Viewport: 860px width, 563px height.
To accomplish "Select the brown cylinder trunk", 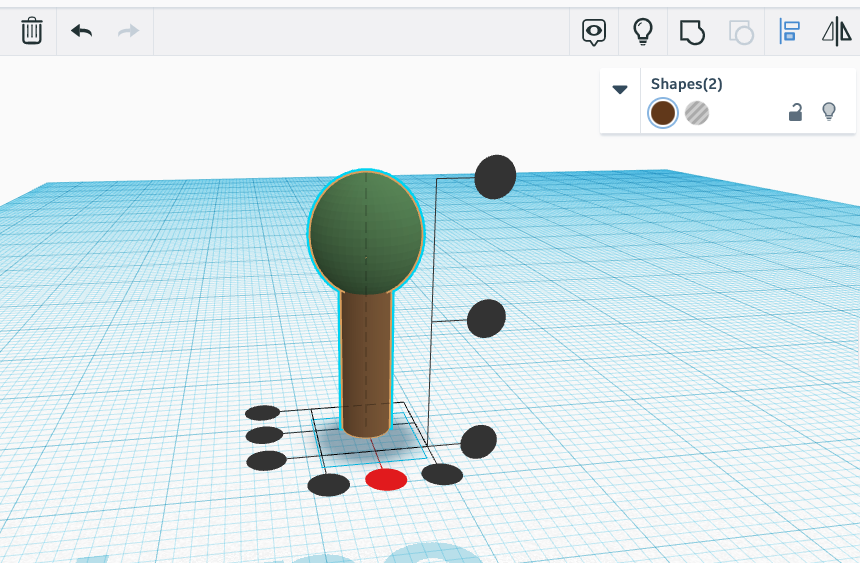I will 366,365.
